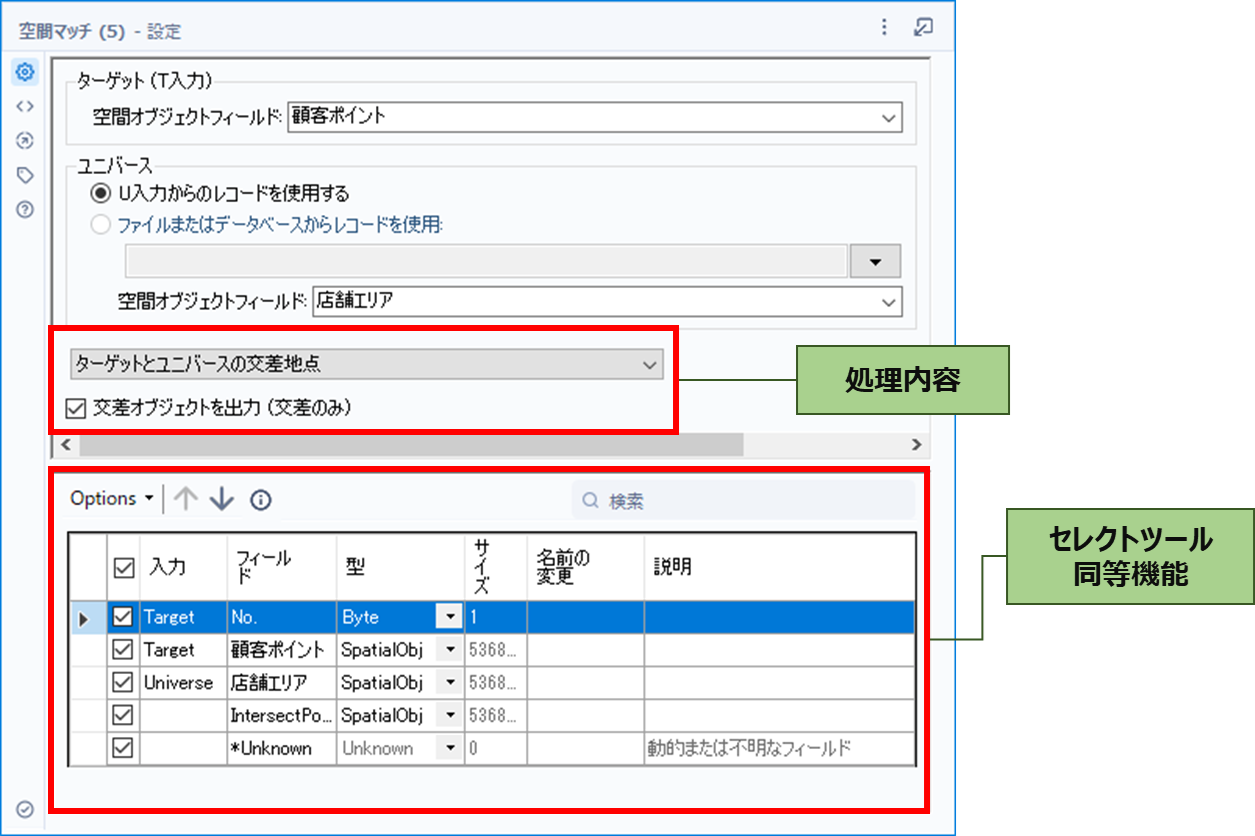Uncheck '交差オブジェクトを出力 (交差のみ)' checkbox
Screen dimensions: 1255x836
pyautogui.click(x=75, y=408)
